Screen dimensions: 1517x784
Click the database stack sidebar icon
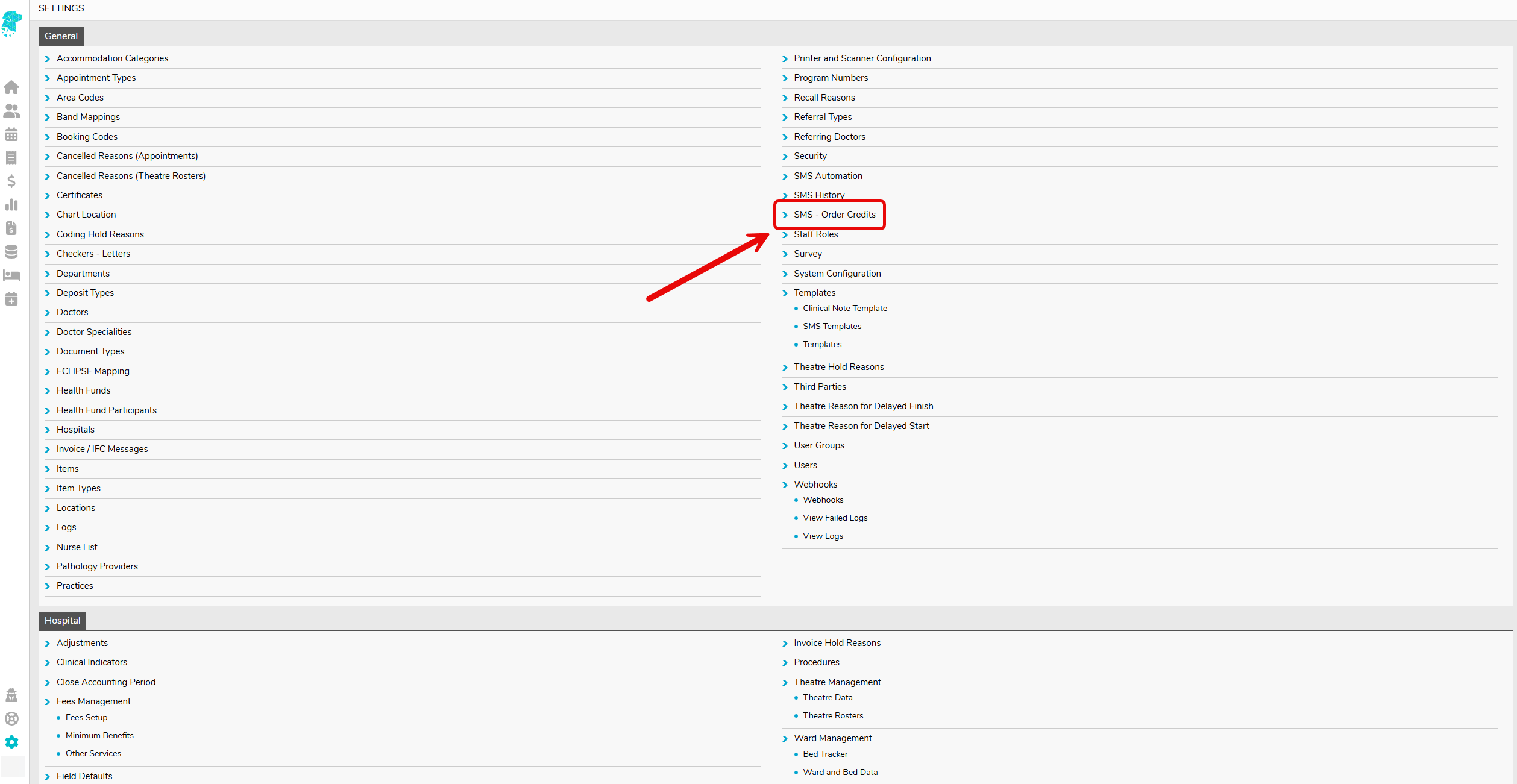(11, 252)
